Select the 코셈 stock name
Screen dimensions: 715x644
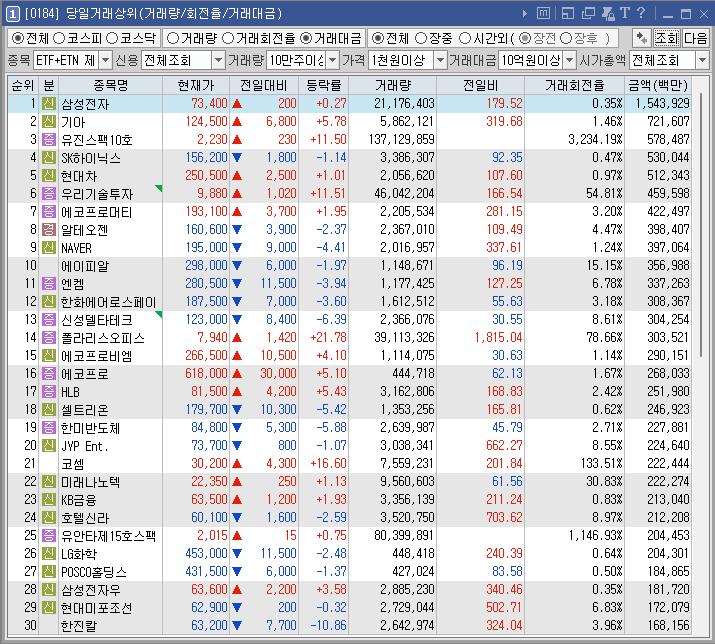click(x=73, y=464)
